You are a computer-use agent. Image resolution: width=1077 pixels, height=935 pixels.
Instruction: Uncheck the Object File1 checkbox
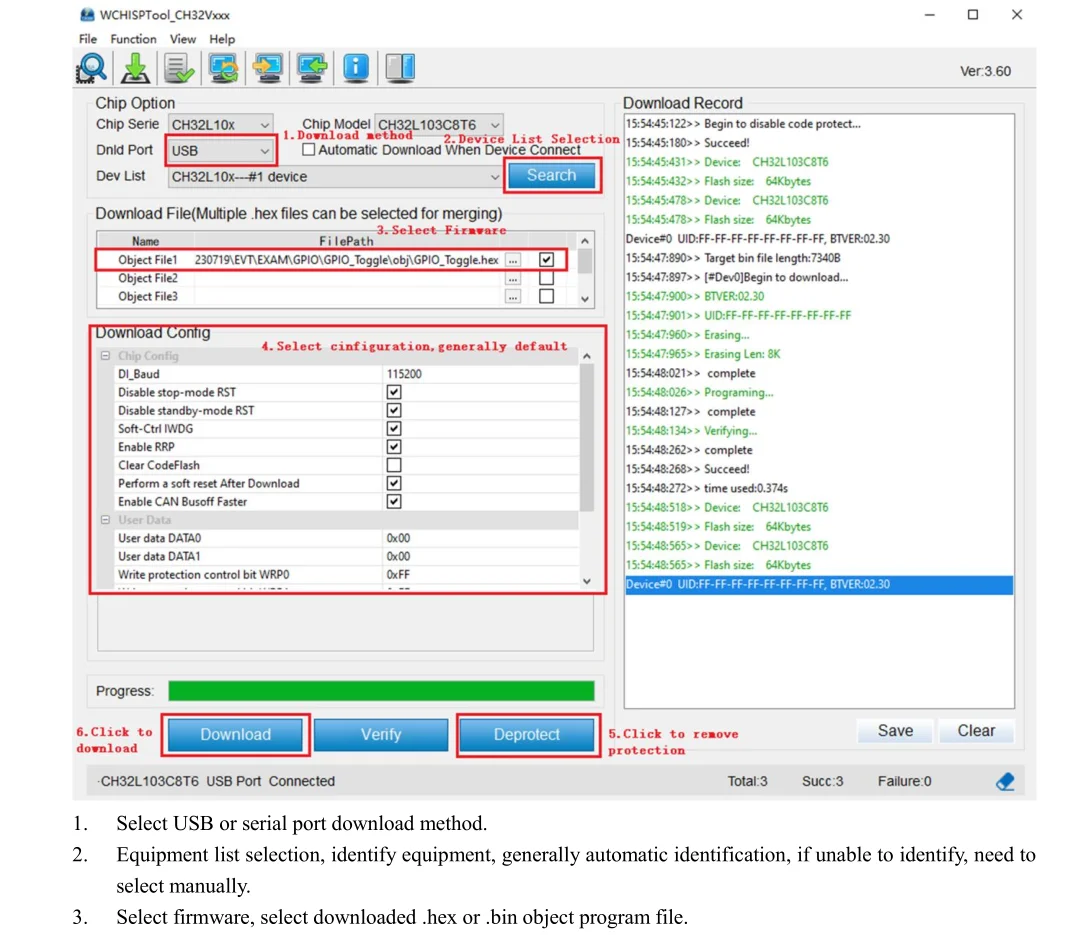pos(546,260)
